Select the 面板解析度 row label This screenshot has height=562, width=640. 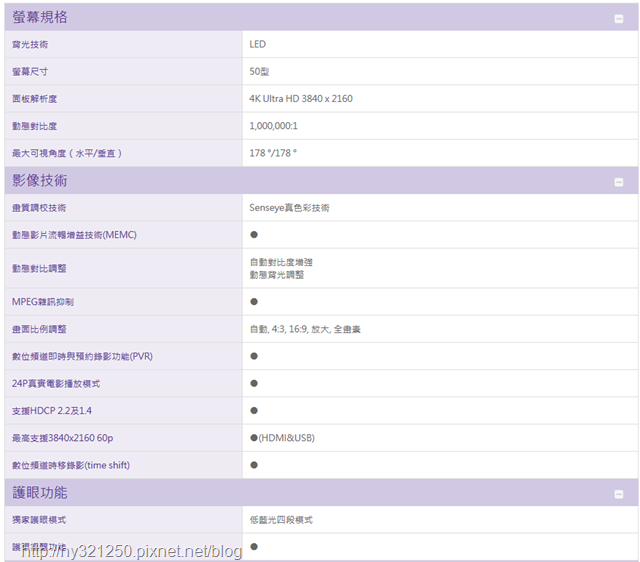34,99
